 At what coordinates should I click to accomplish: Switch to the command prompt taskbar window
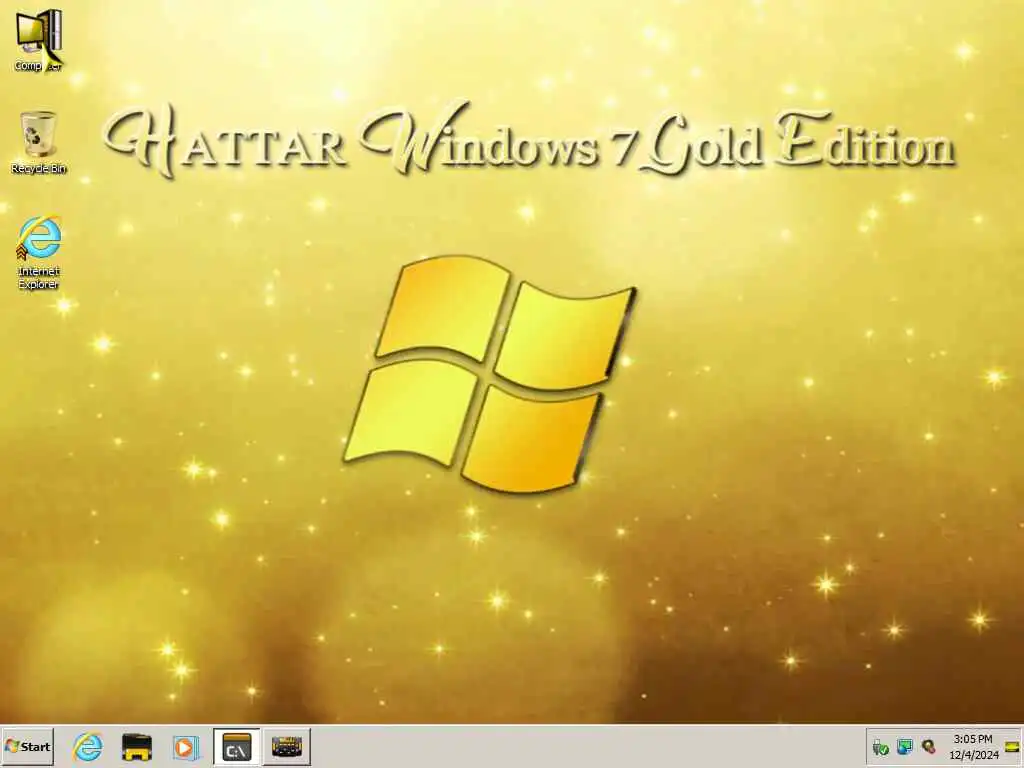tap(236, 746)
